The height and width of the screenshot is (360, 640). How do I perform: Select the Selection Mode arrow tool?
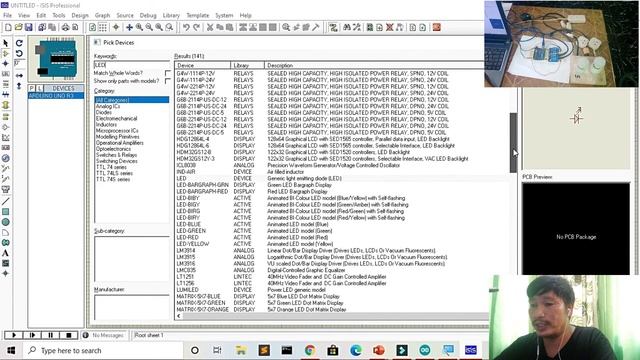[x=6, y=43]
